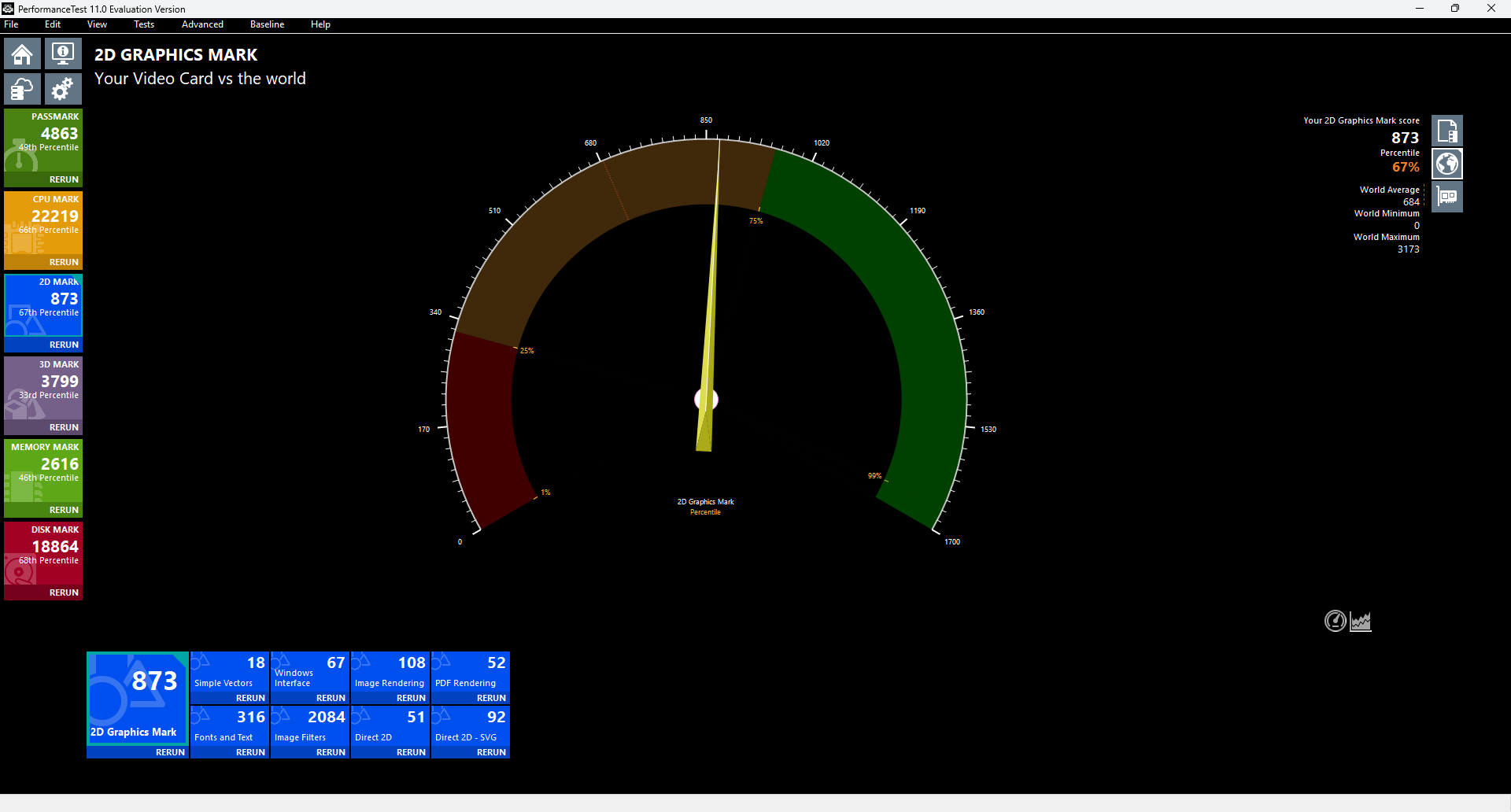Select the DISK MARK tile title

coord(55,530)
